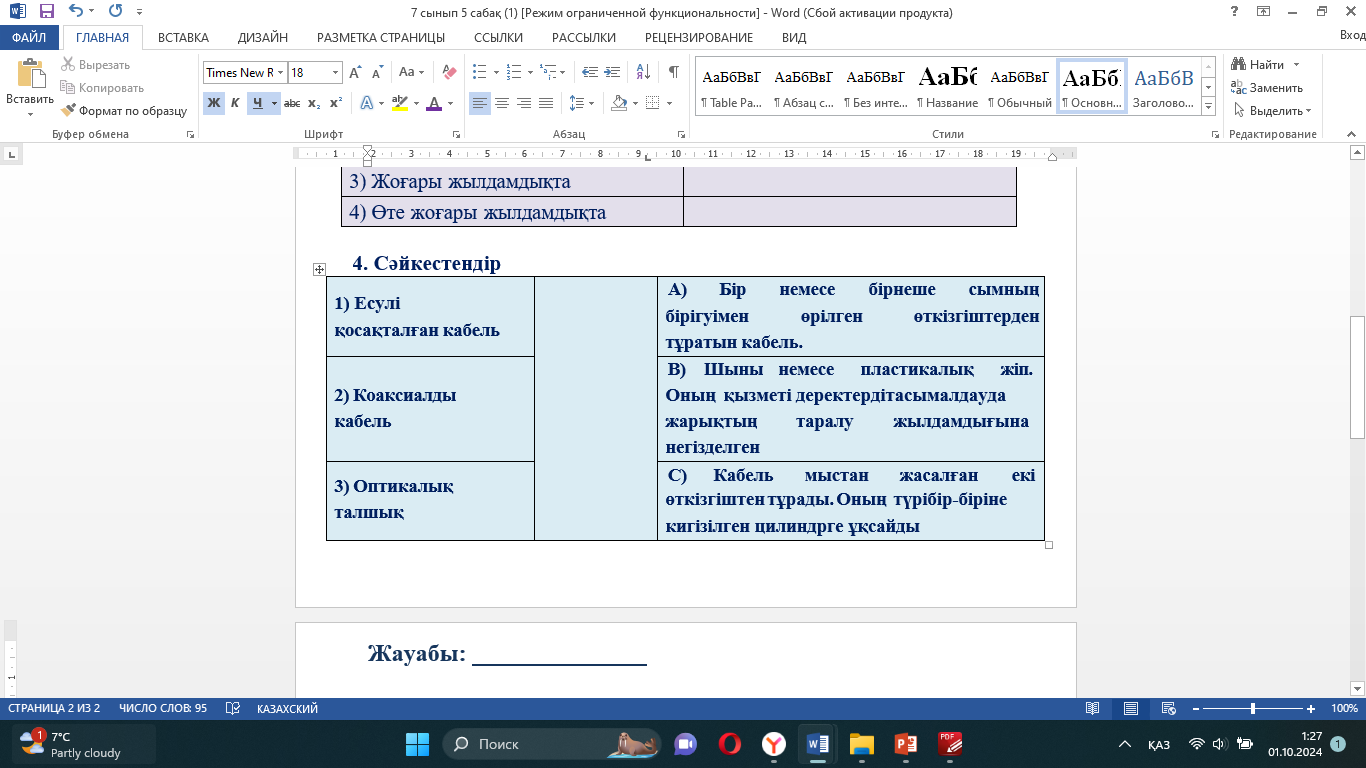
Task: Toggle Bold (Ж) formatting
Action: coord(214,103)
